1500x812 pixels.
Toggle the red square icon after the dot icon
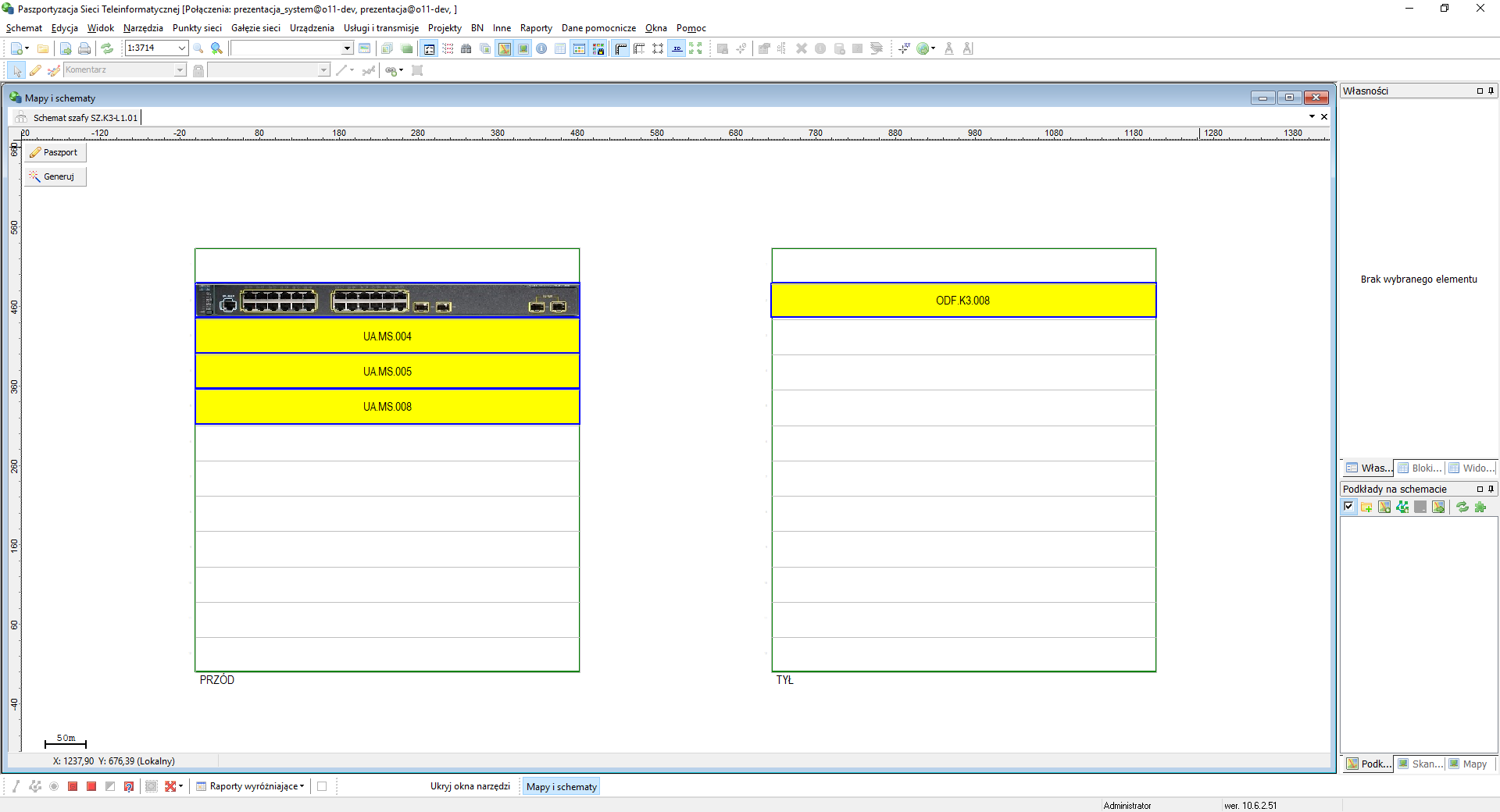tap(73, 786)
